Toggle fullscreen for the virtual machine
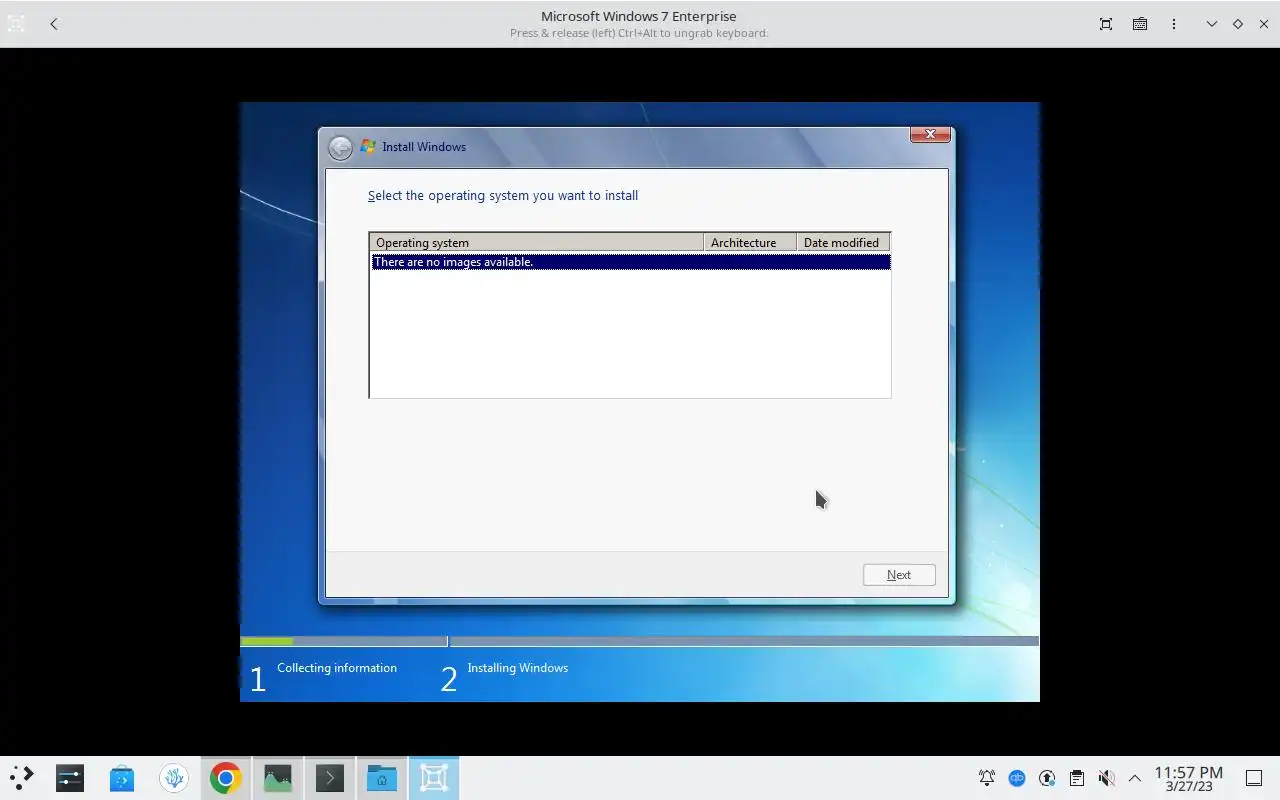Image resolution: width=1280 pixels, height=800 pixels. tap(1106, 24)
